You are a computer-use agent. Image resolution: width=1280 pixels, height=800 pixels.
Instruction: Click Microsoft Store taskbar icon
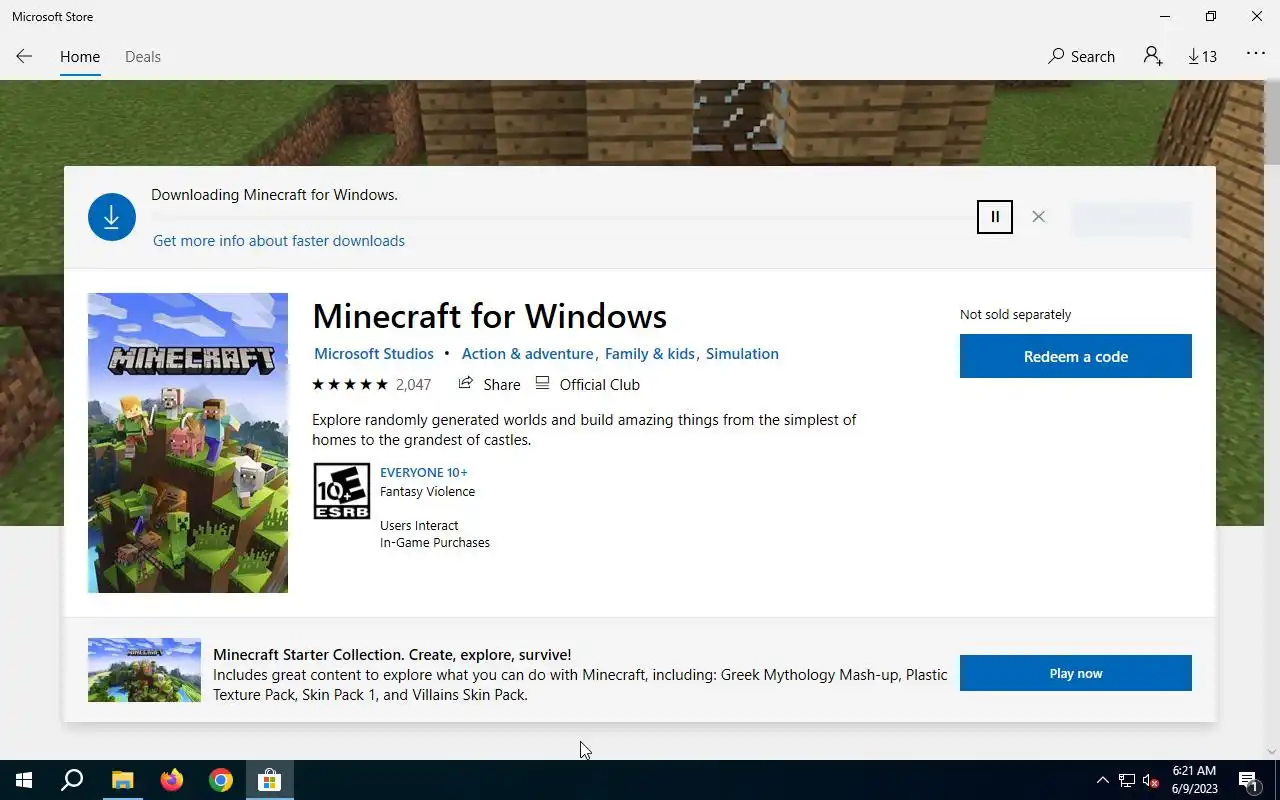tap(269, 780)
